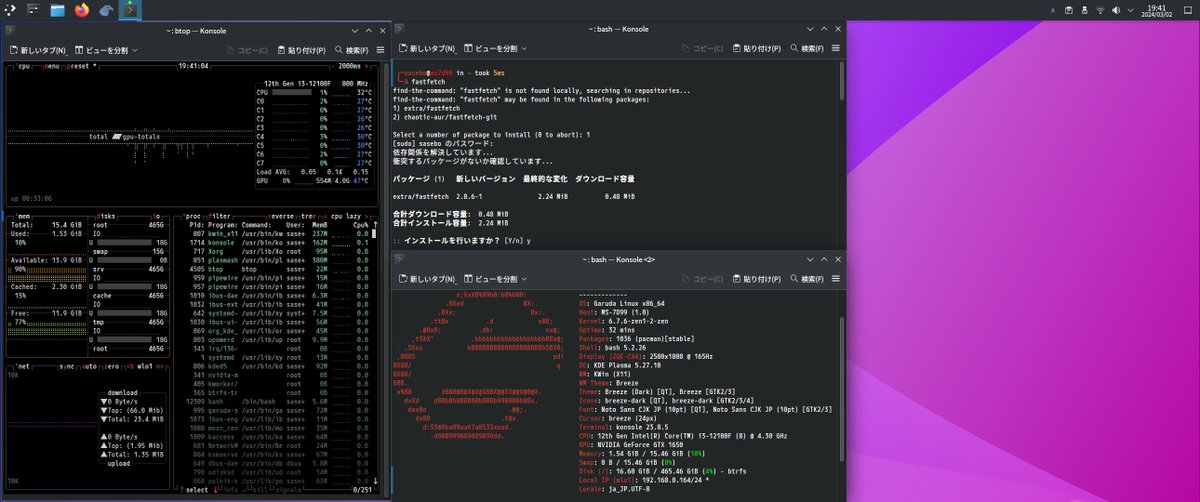The width and height of the screenshot is (1200, 502).
Task: Click Split View in btop Konsole window
Action: [x=100, y=49]
